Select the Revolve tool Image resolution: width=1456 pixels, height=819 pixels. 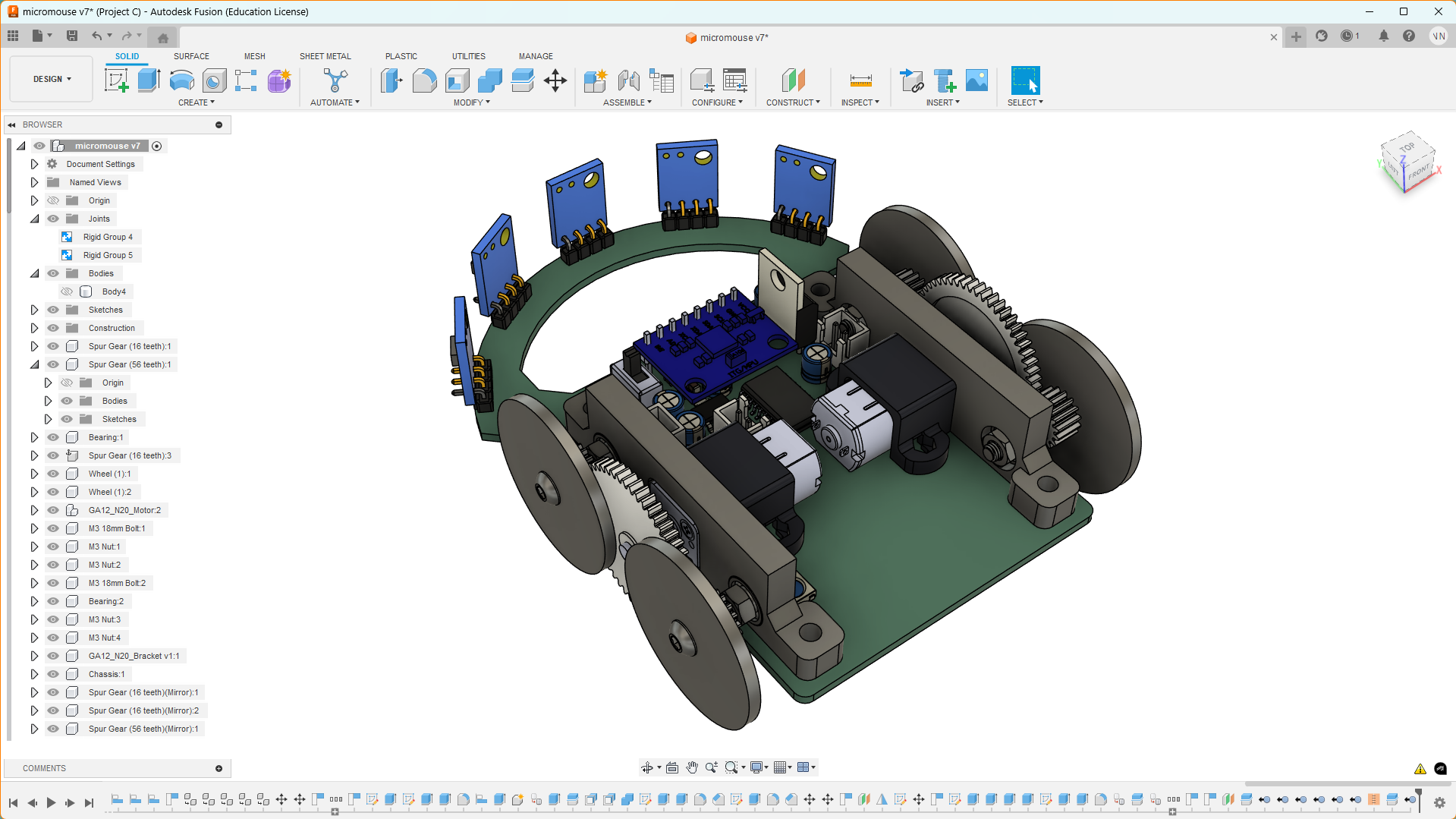181,80
